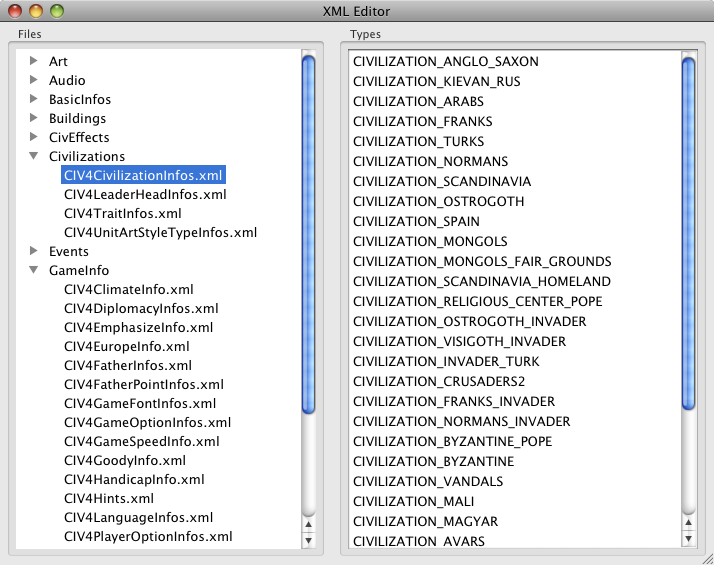Select CIVILIZATION_FRANKS type

423,122
